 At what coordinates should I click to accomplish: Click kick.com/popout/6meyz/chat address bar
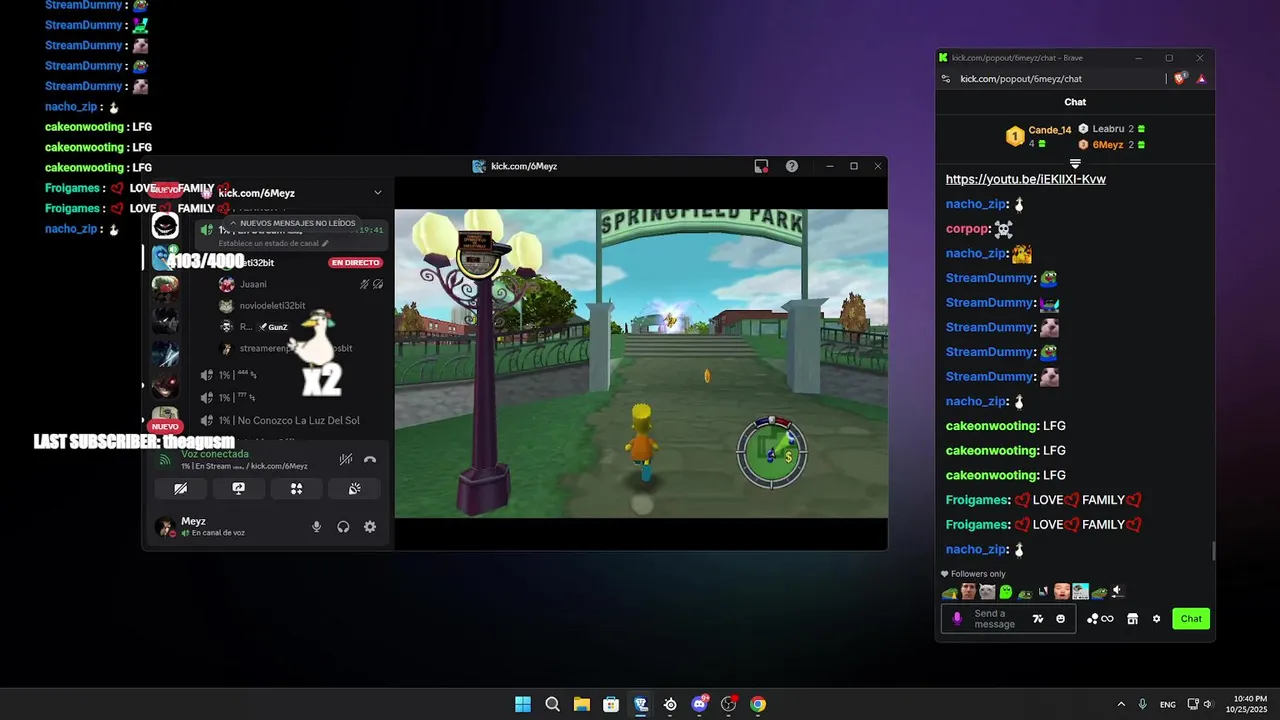coord(1021,79)
